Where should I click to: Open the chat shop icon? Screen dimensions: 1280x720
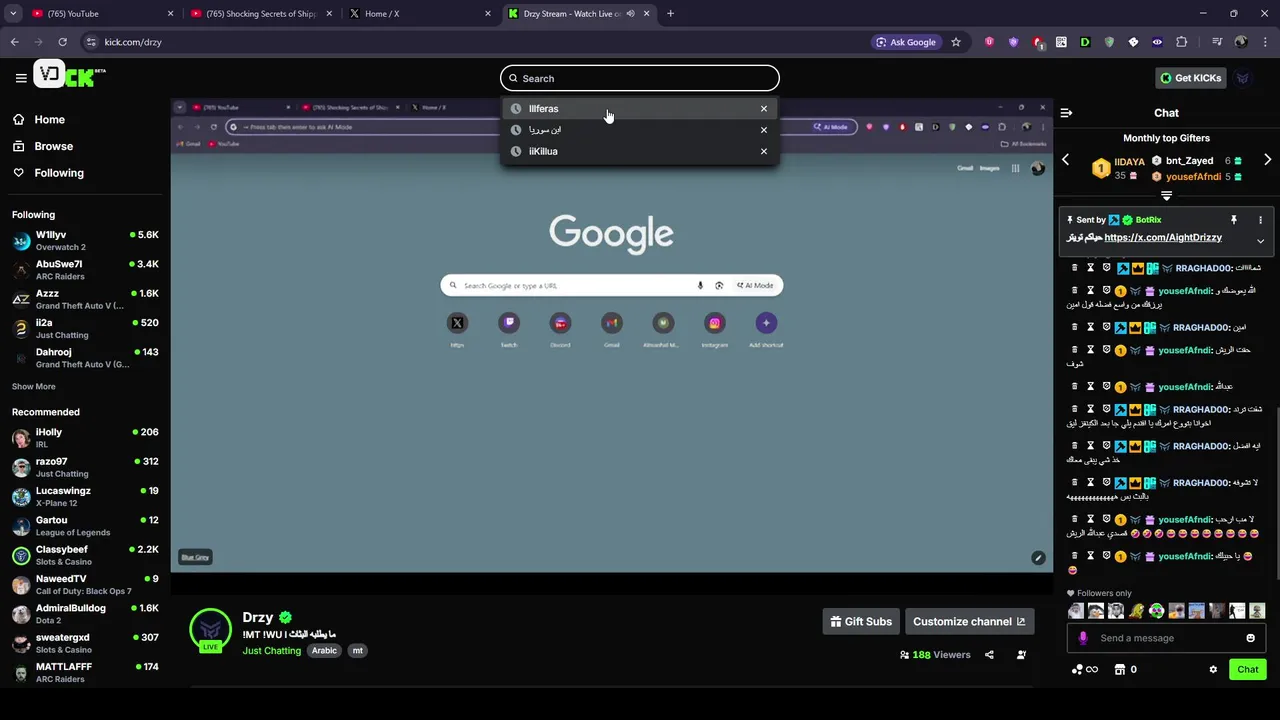(x=1120, y=670)
